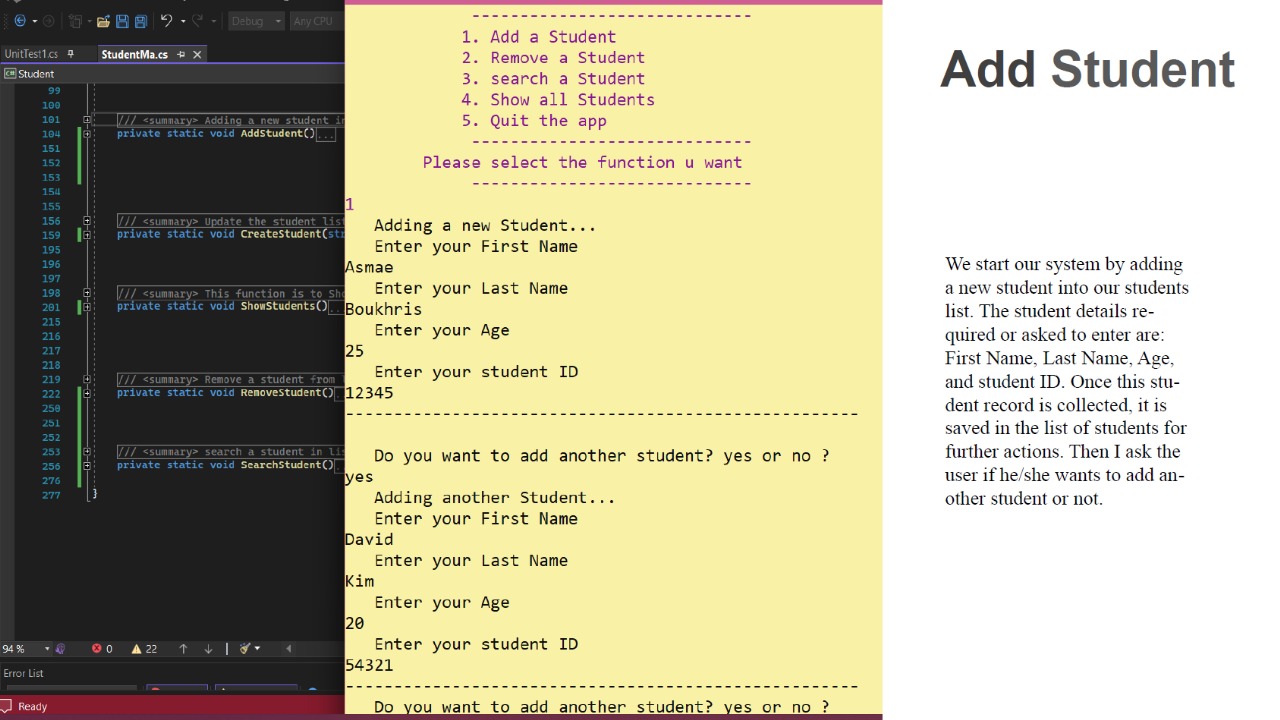
Task: Click the Save All icon
Action: 140,21
